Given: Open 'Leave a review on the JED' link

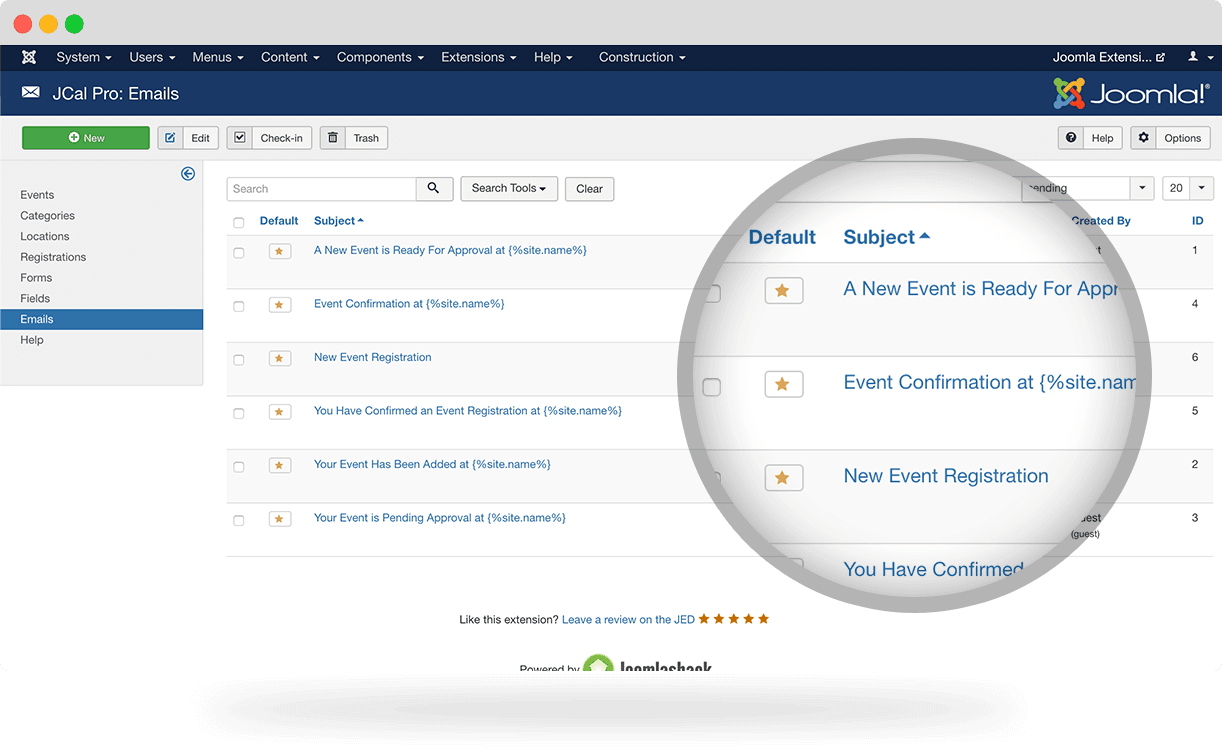Looking at the screenshot, I should pyautogui.click(x=628, y=620).
